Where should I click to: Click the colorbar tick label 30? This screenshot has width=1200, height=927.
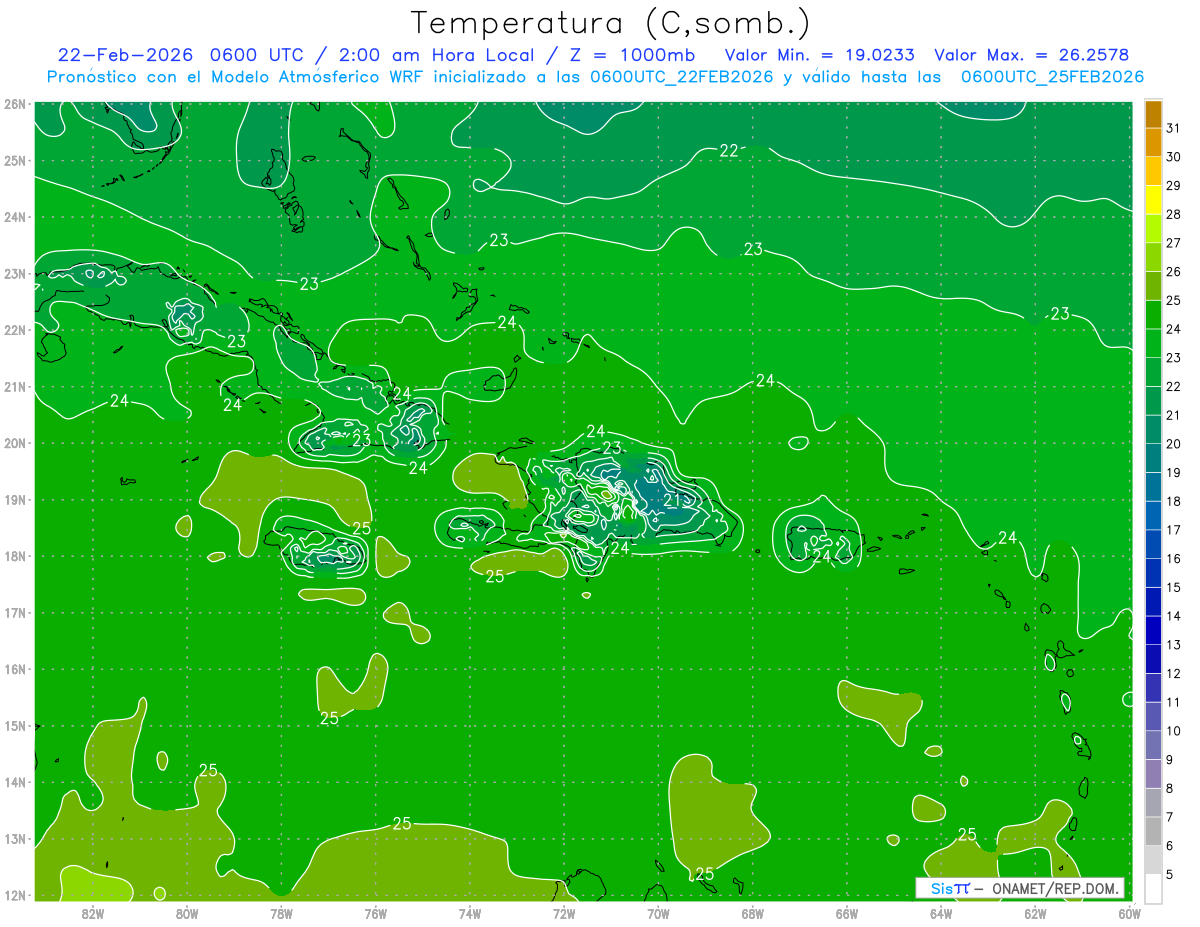pos(1174,157)
